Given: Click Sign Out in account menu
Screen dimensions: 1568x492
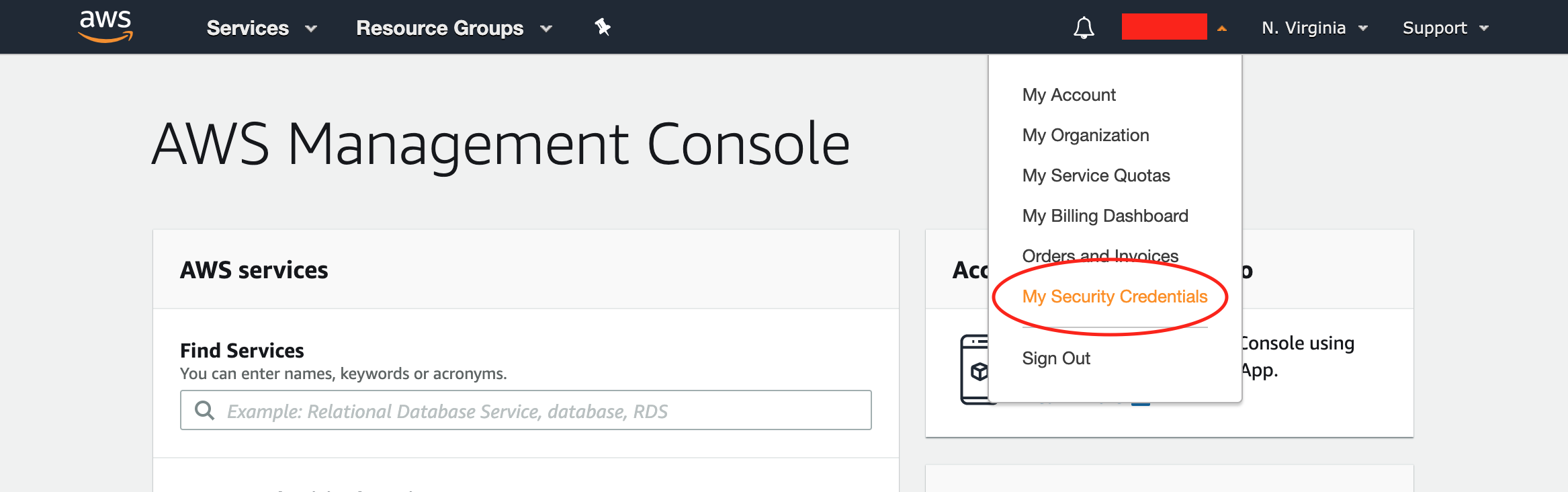Looking at the screenshot, I should point(1055,358).
